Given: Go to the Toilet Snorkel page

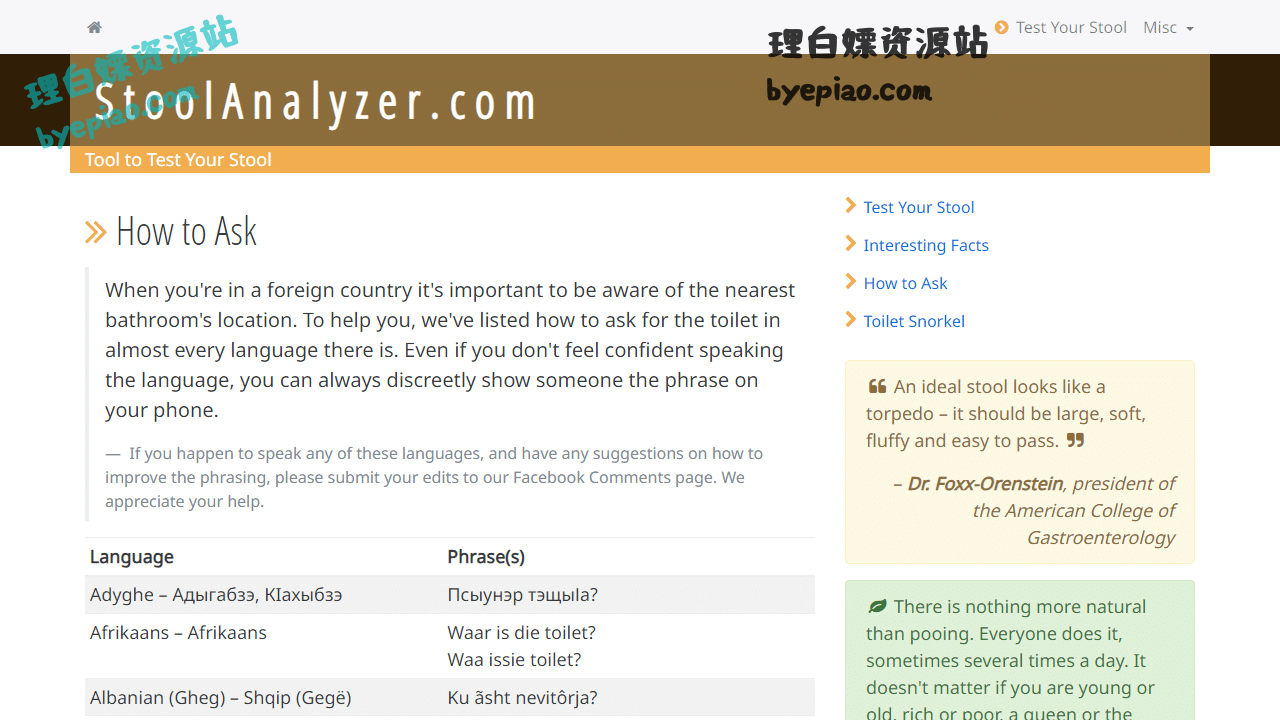Looking at the screenshot, I should pos(914,321).
